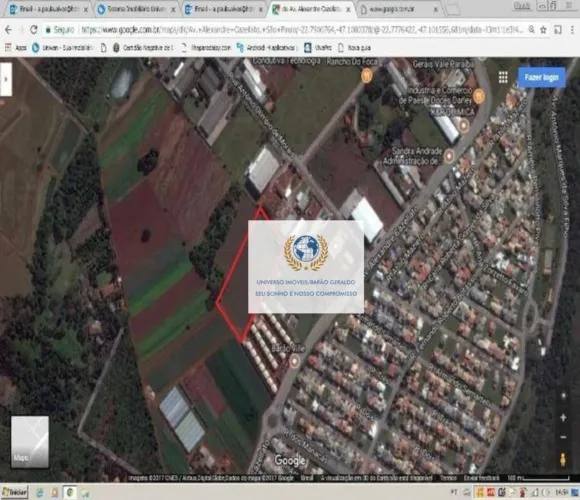This screenshot has height=500, width=580.
Task: Open the Certidão Negativa bookmark
Action: coord(143,48)
